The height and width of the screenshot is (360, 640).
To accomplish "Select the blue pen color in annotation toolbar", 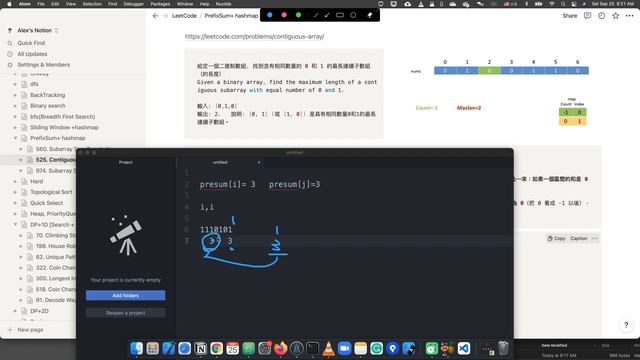I will click(x=270, y=15).
